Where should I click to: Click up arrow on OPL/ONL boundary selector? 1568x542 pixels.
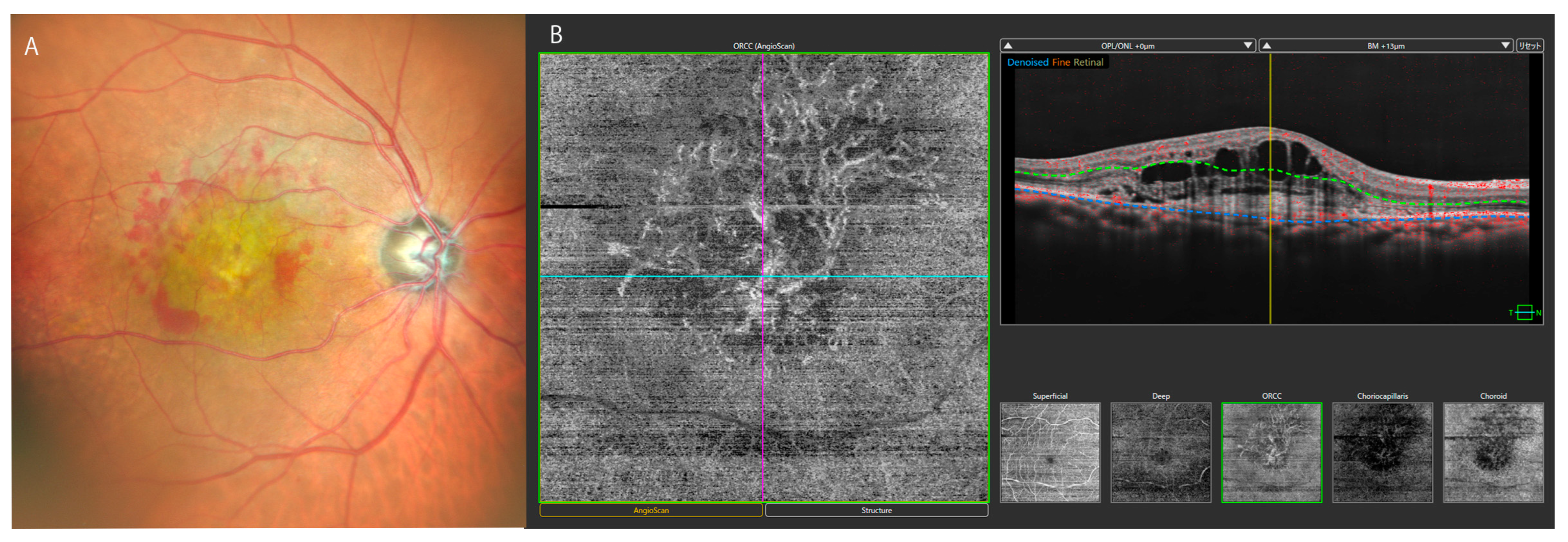tap(1008, 46)
